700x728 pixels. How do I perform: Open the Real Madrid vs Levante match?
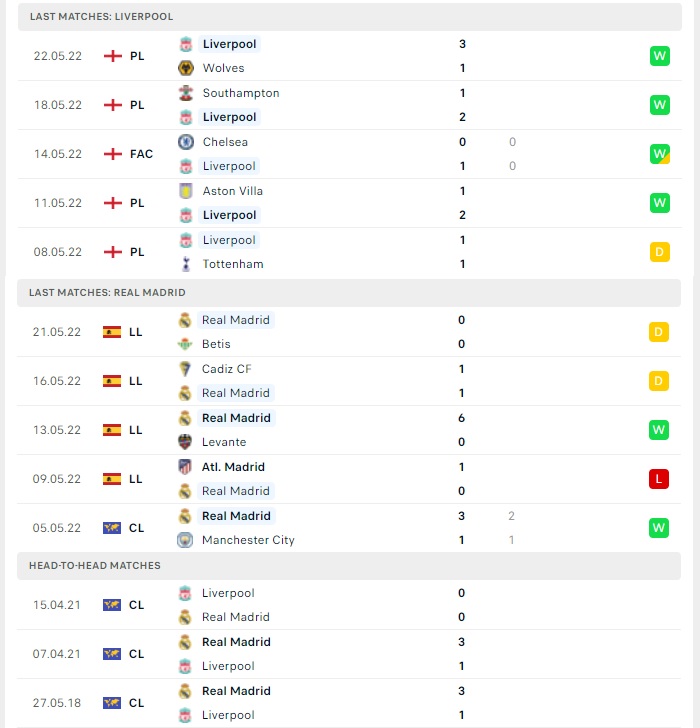tap(349, 430)
